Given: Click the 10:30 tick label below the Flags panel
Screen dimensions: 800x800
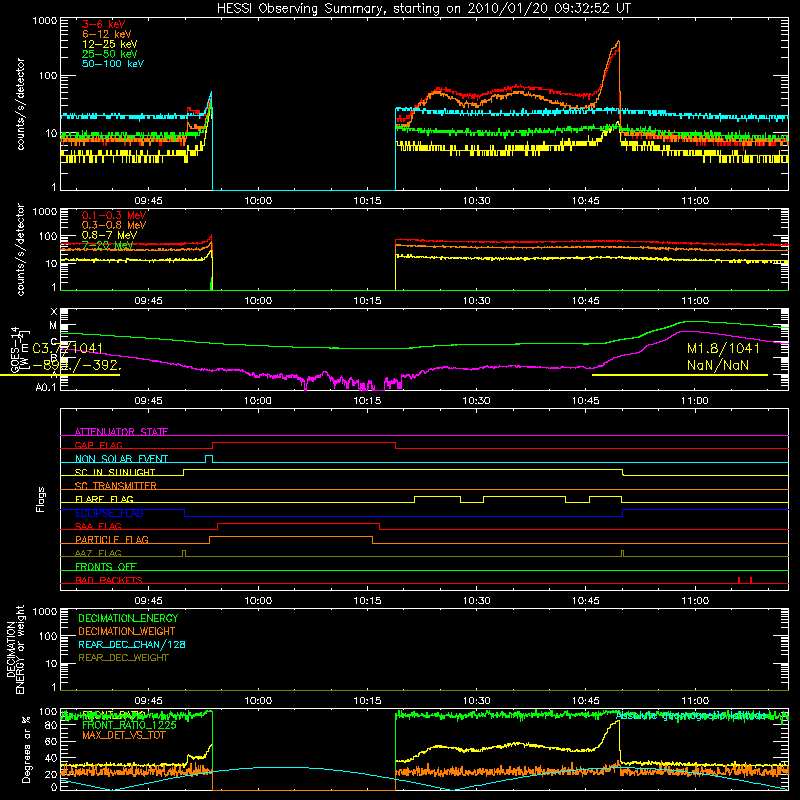Looking at the screenshot, I should [x=476, y=600].
